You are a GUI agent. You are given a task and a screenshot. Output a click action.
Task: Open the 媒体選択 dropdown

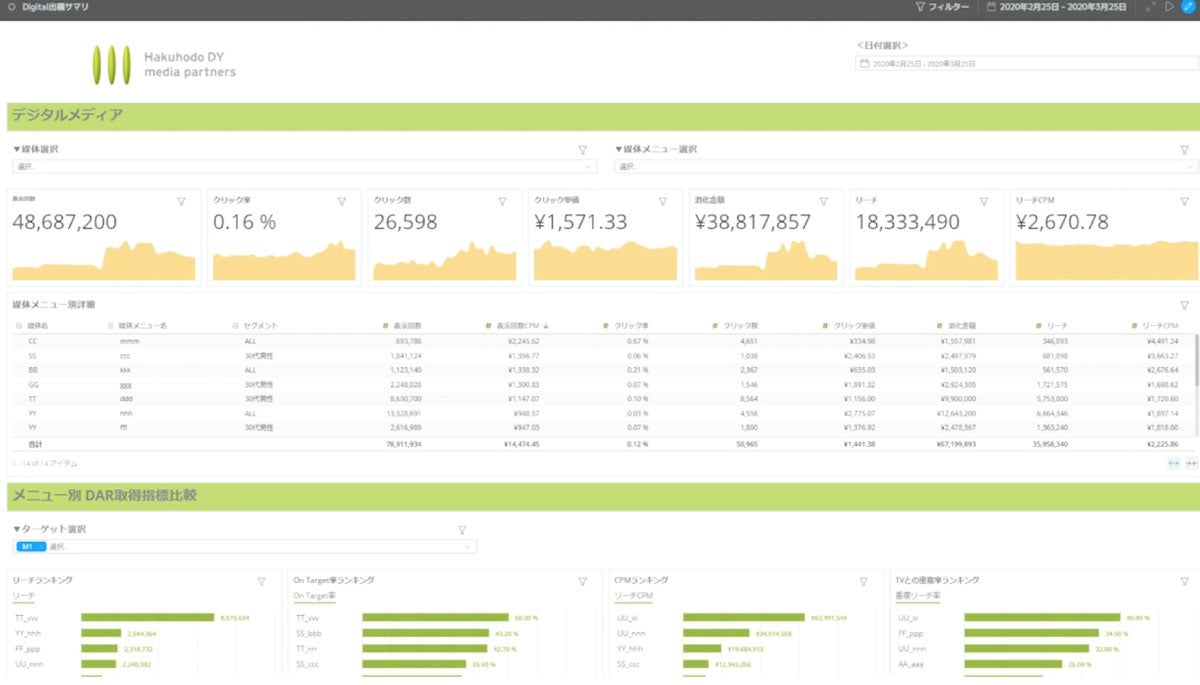[x=304, y=167]
